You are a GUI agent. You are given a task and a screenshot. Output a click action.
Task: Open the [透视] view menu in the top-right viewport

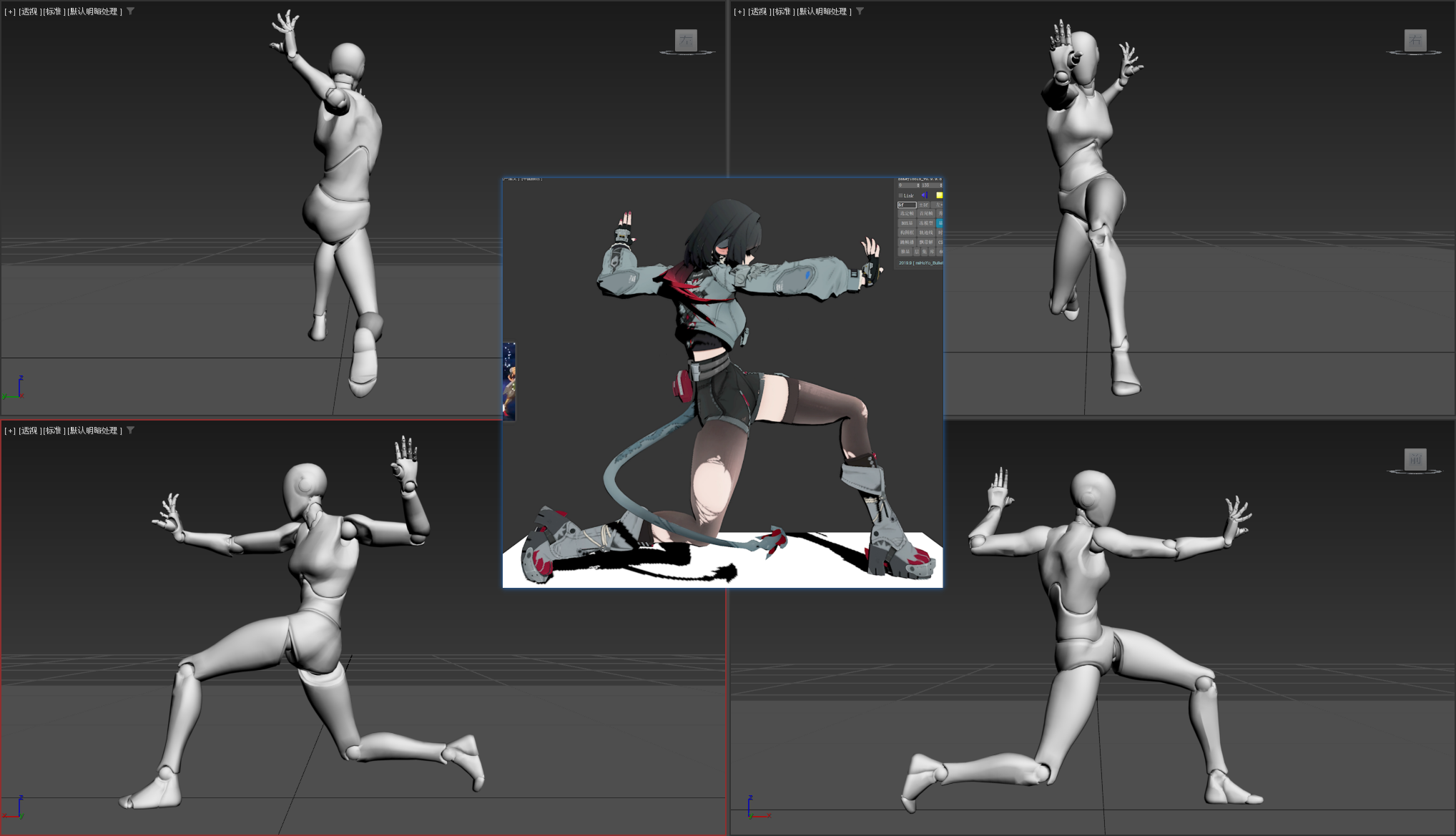click(x=759, y=11)
